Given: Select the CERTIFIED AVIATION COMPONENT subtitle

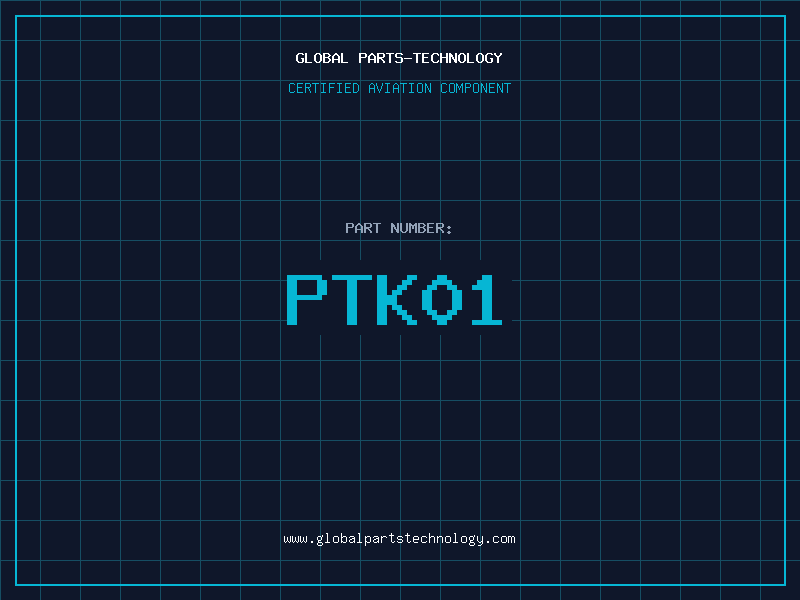Looking at the screenshot, I should 399,88.
